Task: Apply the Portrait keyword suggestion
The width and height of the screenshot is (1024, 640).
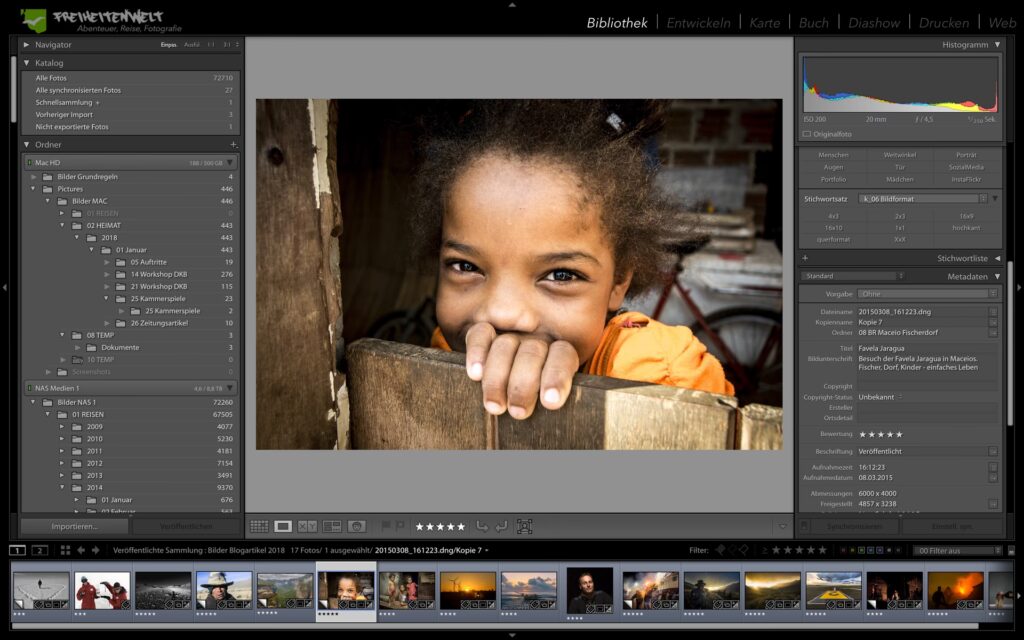Action: [966, 155]
